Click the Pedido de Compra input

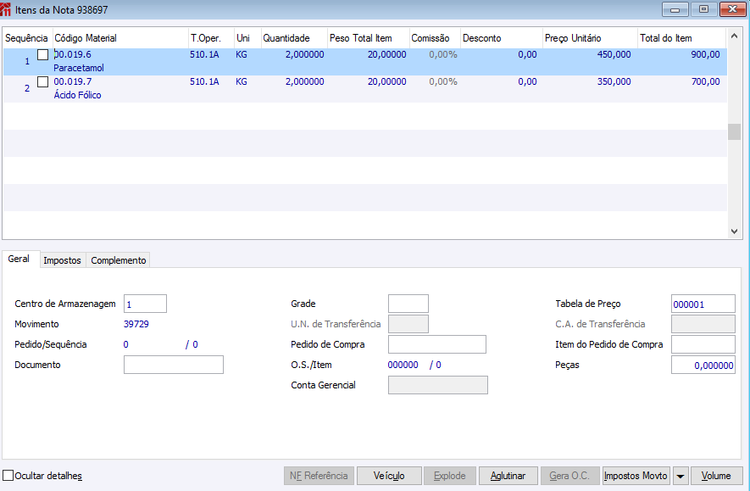coord(437,344)
